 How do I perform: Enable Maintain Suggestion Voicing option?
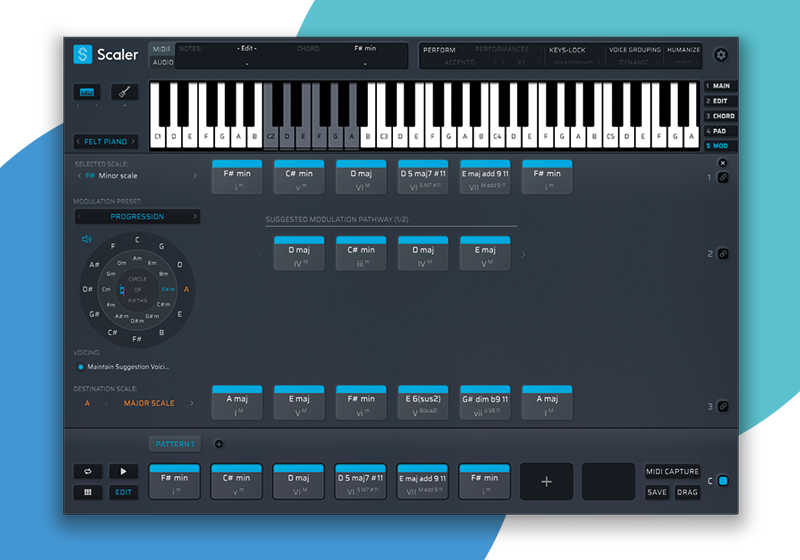80,367
